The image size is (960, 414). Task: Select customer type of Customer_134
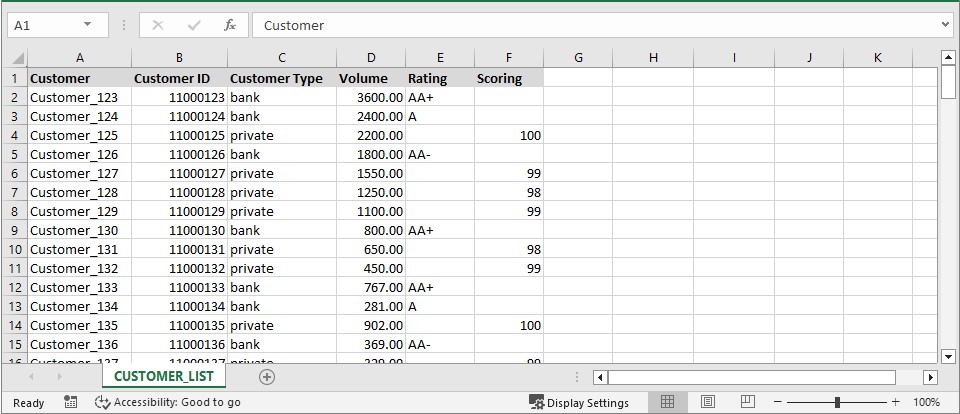click(x=282, y=306)
